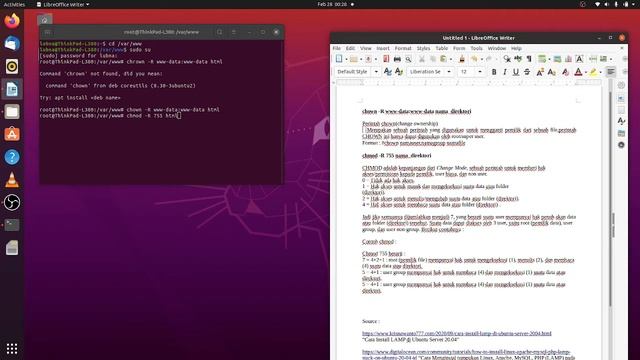This screenshot has height=360, width=640.
Task: Open the terminal hamburger menu button
Action: click(233, 32)
